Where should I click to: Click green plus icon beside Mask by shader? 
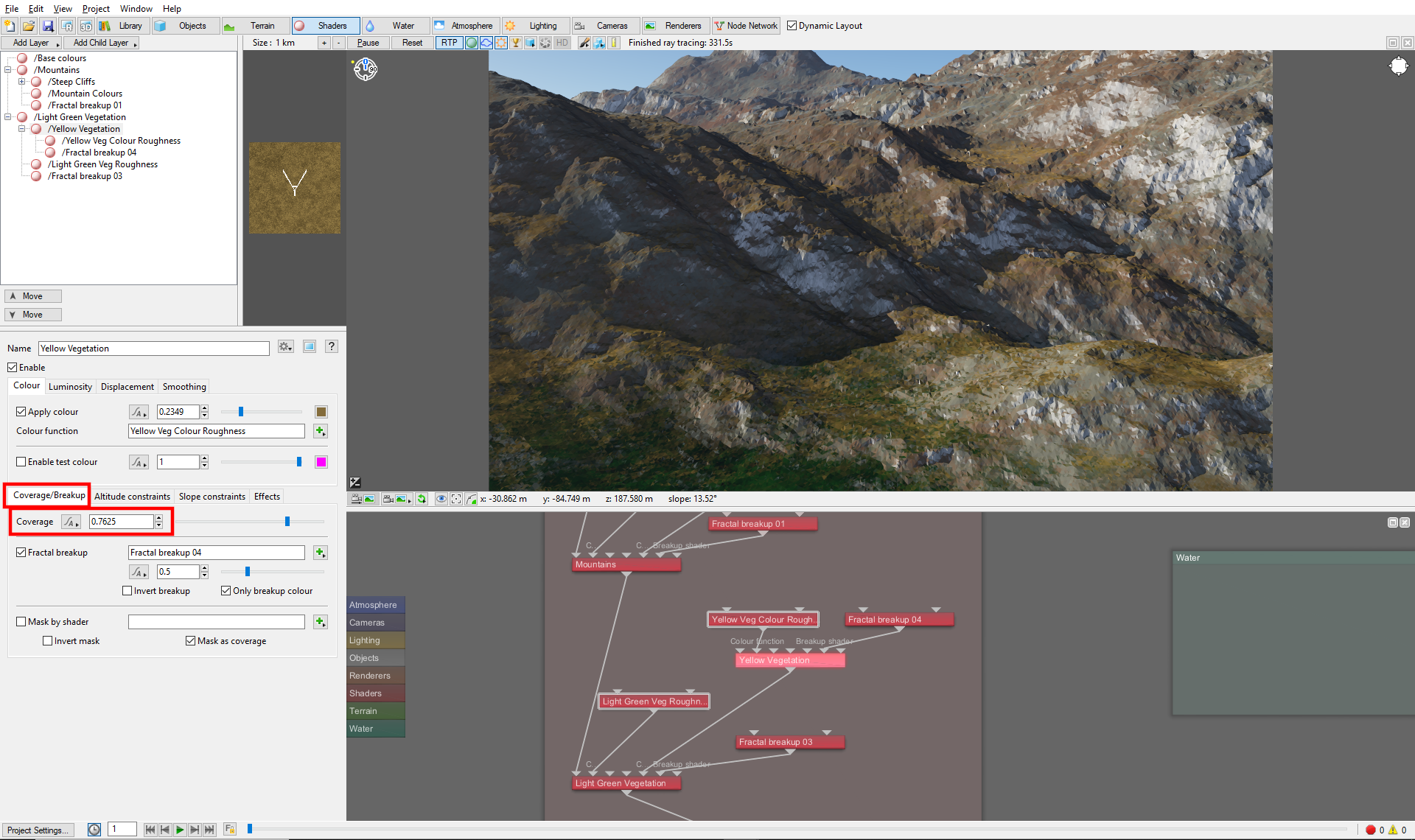click(x=321, y=622)
